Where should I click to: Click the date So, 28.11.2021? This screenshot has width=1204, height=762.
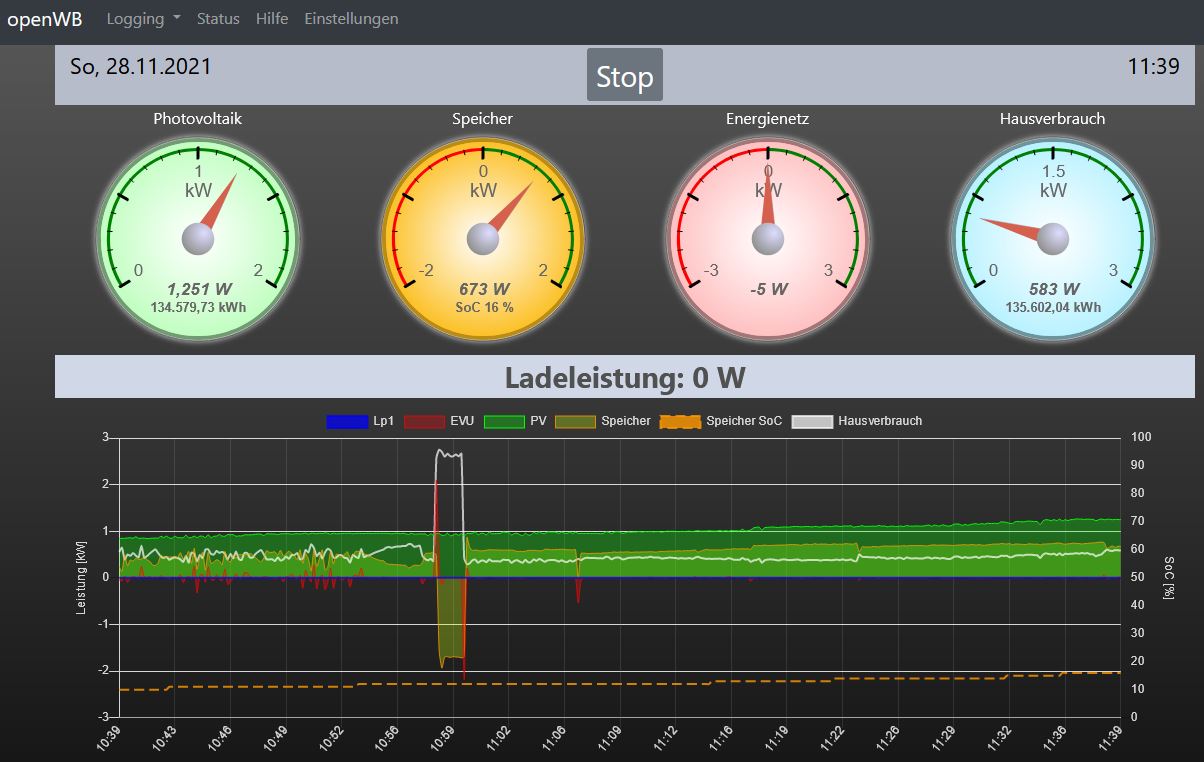pos(140,67)
